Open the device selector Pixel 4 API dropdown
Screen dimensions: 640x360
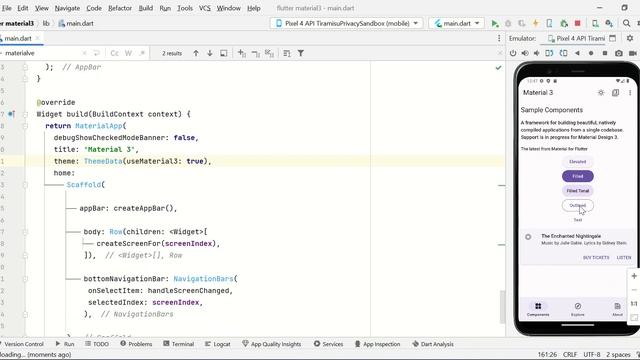click(x=347, y=24)
